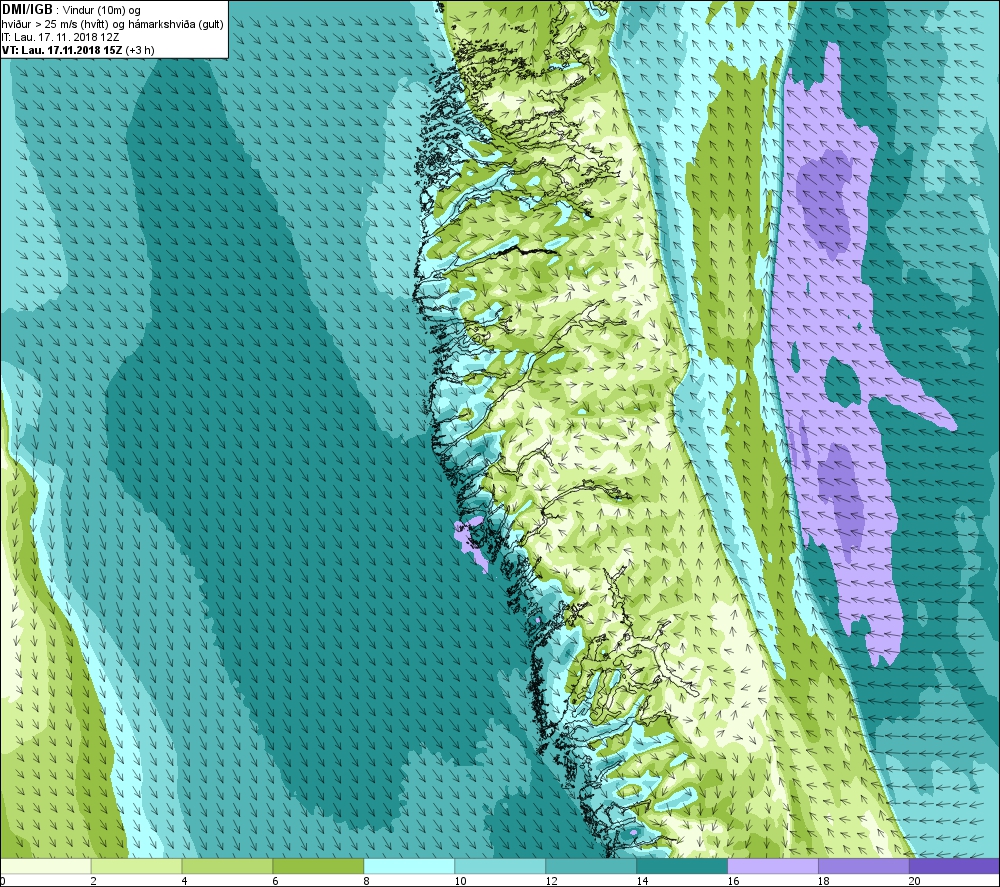
Task: Click the teal 12–14 legend swatch
Action: [591, 866]
